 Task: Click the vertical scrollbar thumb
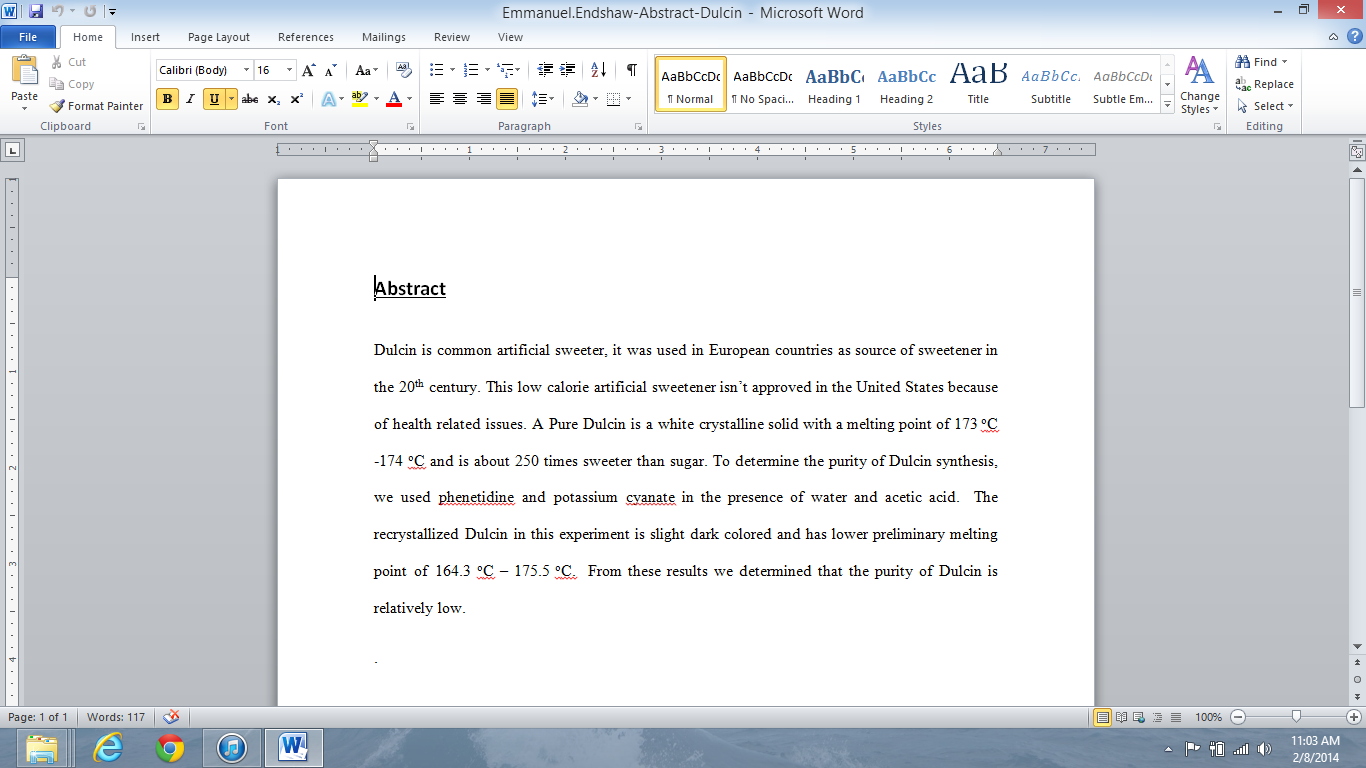point(1357,293)
